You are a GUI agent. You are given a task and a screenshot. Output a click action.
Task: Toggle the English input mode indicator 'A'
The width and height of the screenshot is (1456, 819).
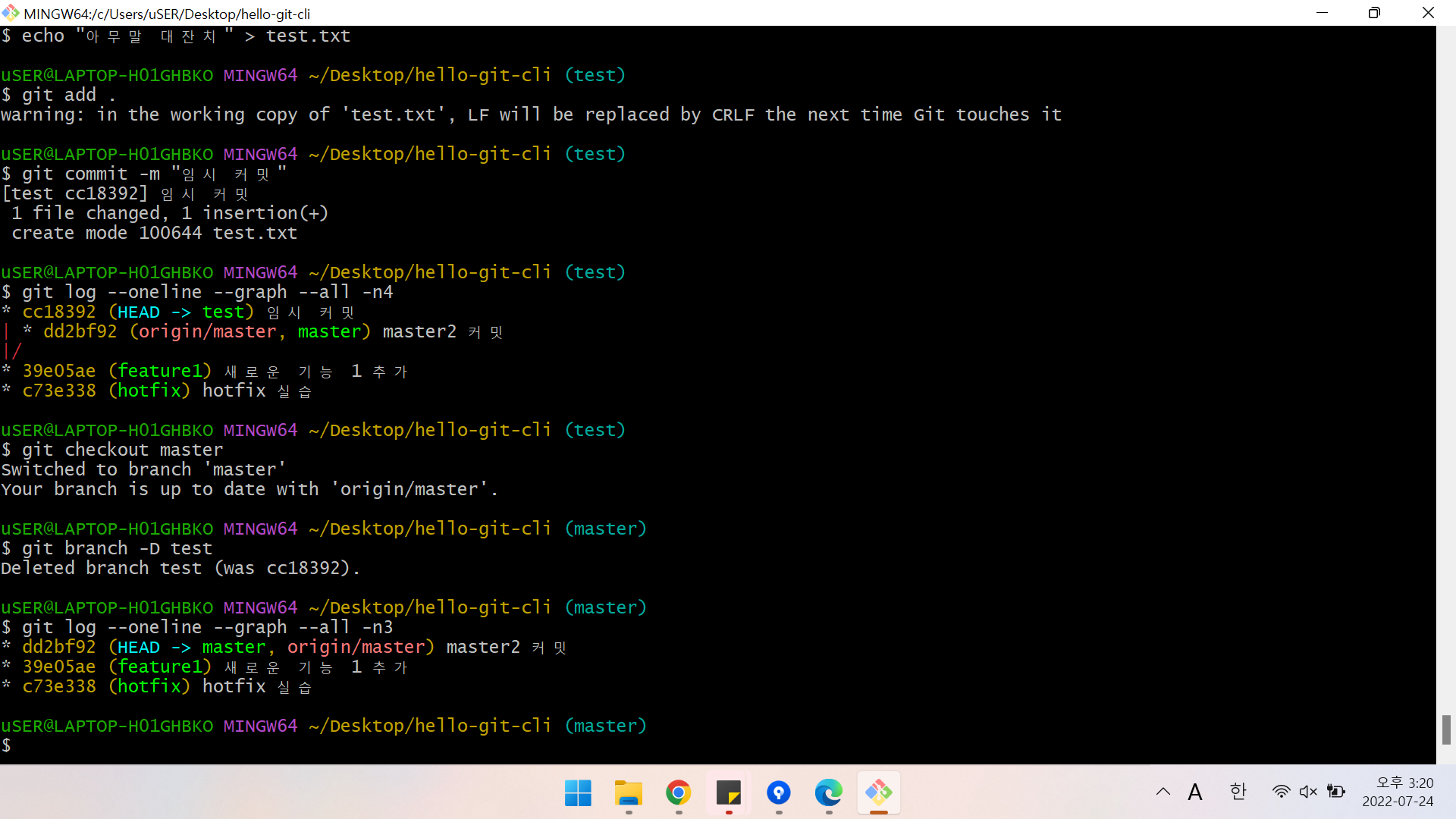[1195, 792]
